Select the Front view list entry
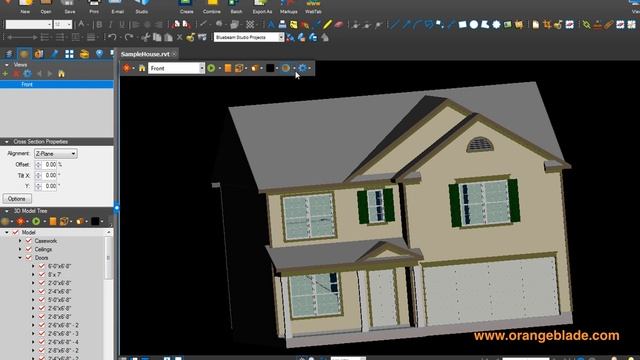 coord(57,84)
